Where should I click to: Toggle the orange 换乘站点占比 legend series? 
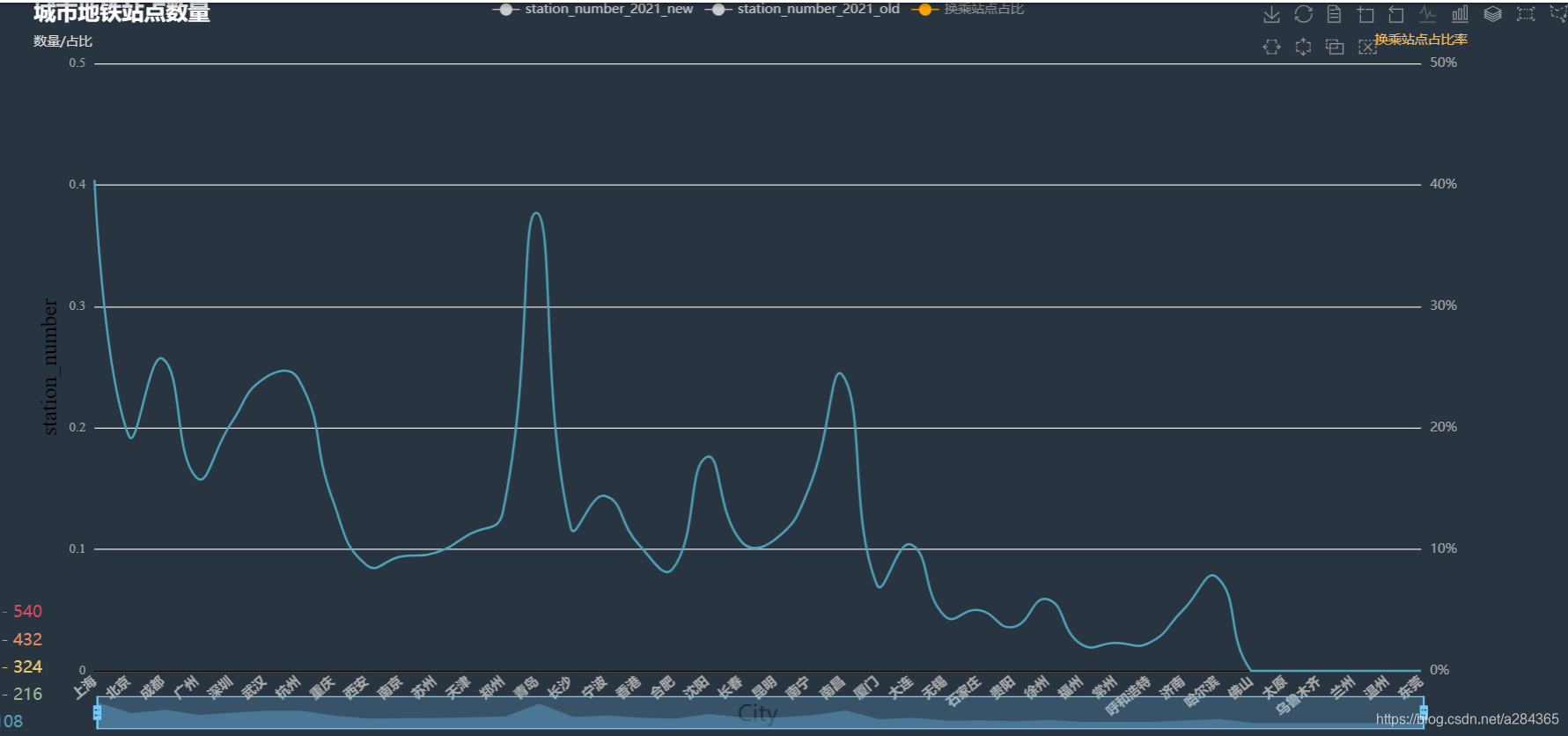(968, 9)
